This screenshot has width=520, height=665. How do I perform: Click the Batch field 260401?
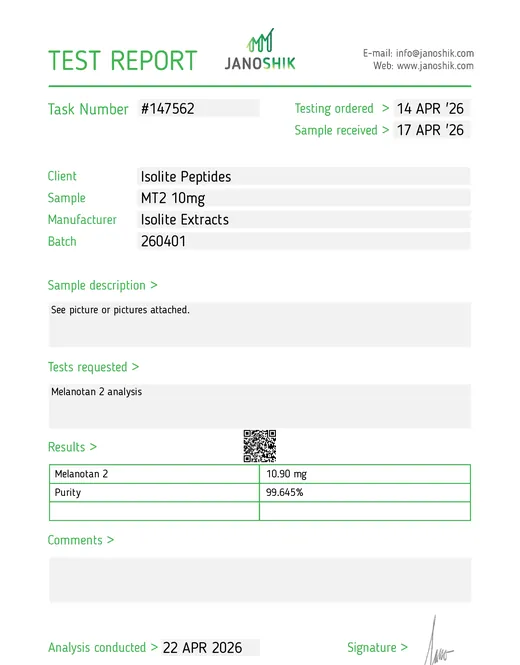[304, 241]
